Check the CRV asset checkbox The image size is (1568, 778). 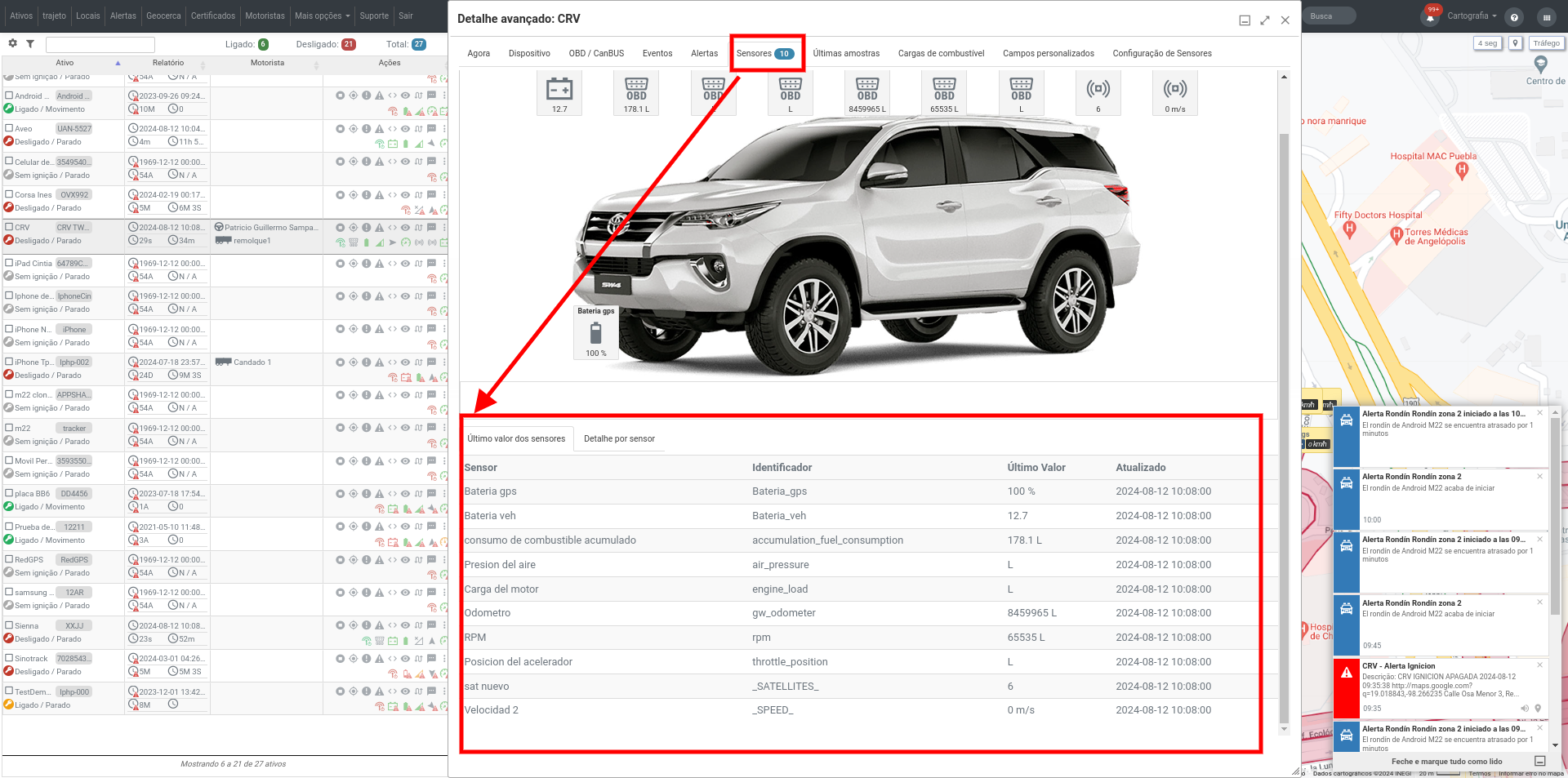click(9, 227)
